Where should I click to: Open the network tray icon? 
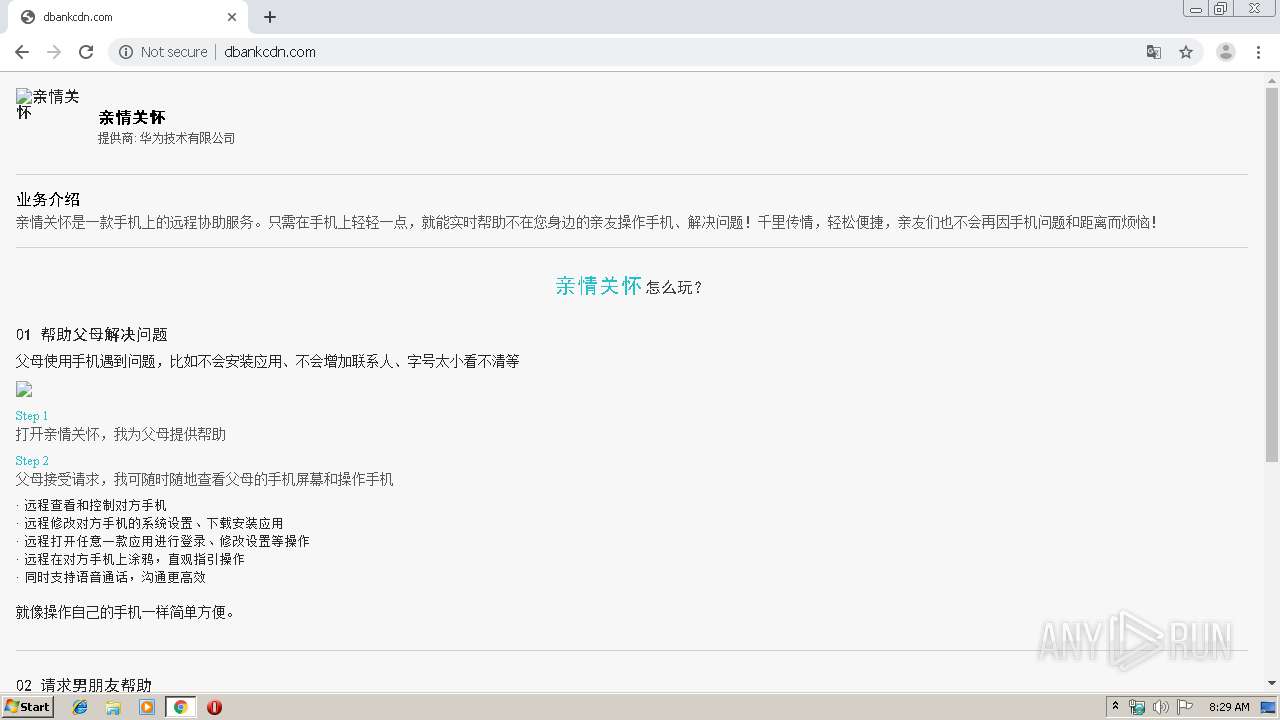click(x=1137, y=707)
